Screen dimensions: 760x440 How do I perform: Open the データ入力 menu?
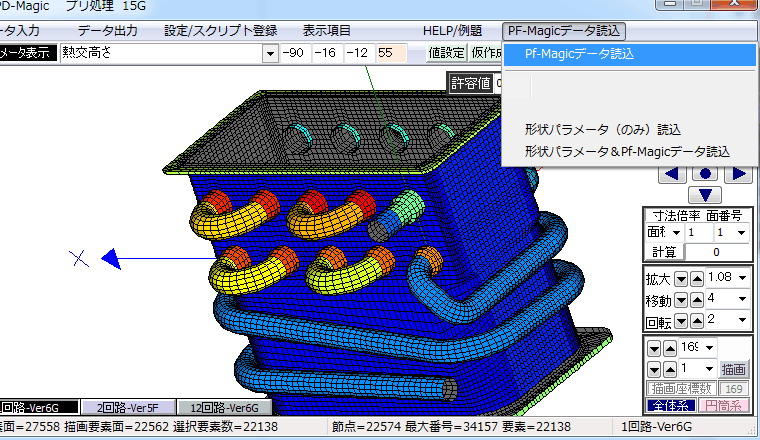click(x=19, y=31)
